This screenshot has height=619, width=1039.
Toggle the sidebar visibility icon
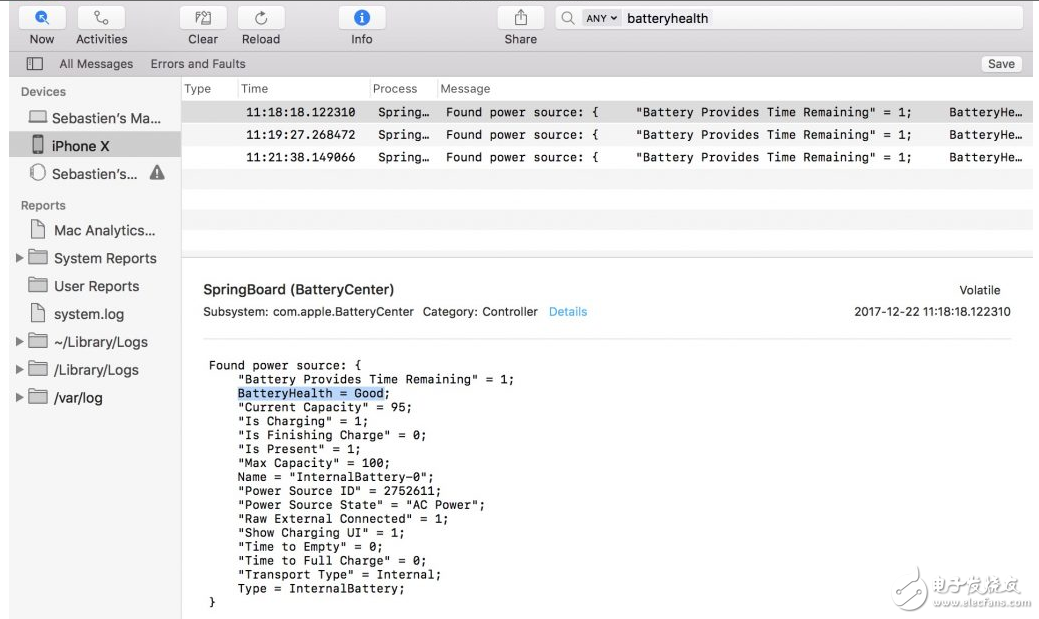(35, 64)
